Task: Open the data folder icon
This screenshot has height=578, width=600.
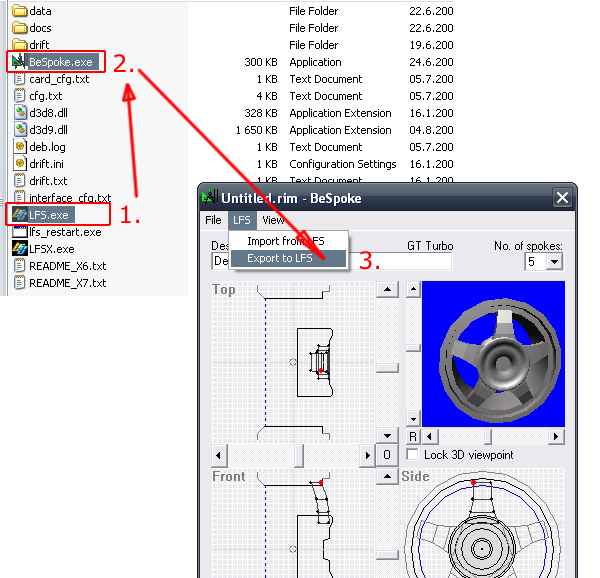Action: (20, 11)
